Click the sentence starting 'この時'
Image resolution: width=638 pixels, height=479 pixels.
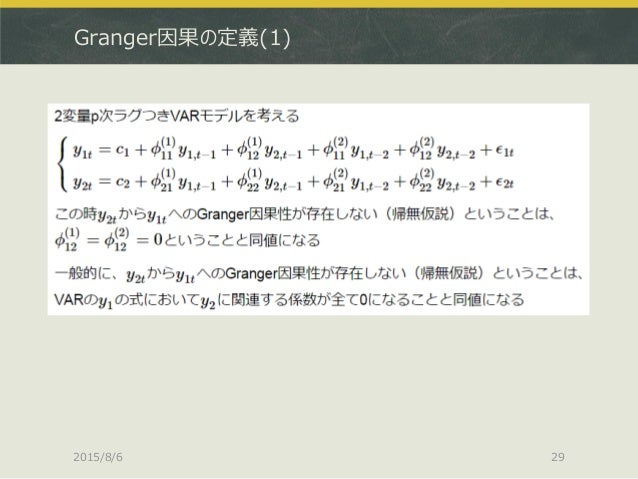[305, 215]
